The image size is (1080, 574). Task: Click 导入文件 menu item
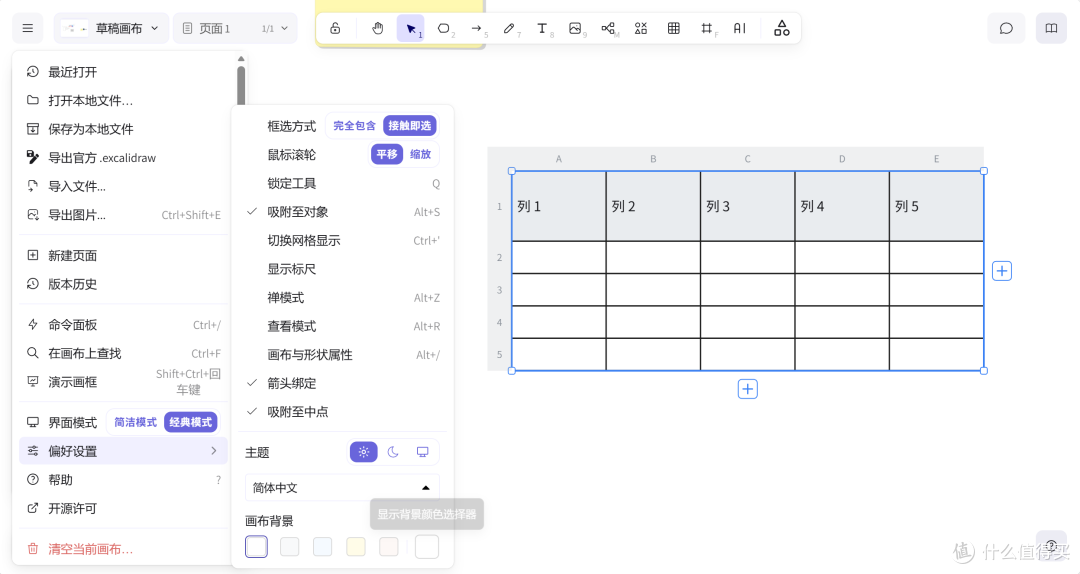[123, 186]
